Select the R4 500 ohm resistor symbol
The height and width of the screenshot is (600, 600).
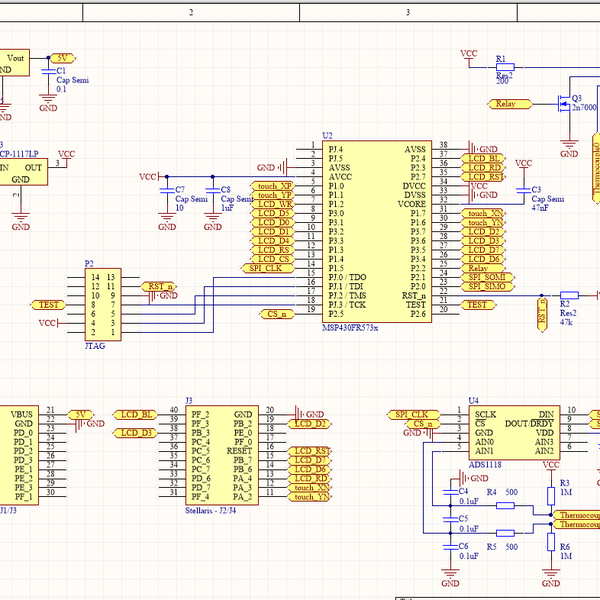(505, 505)
